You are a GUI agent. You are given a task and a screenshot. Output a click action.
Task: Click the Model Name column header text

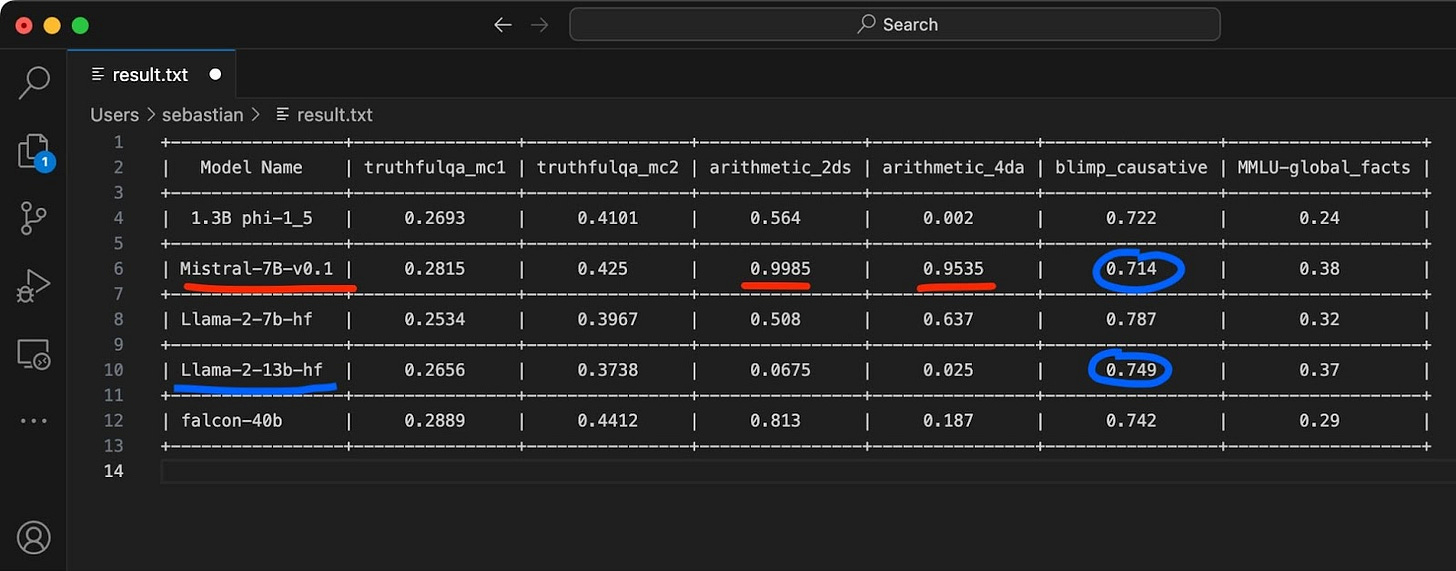click(x=251, y=167)
